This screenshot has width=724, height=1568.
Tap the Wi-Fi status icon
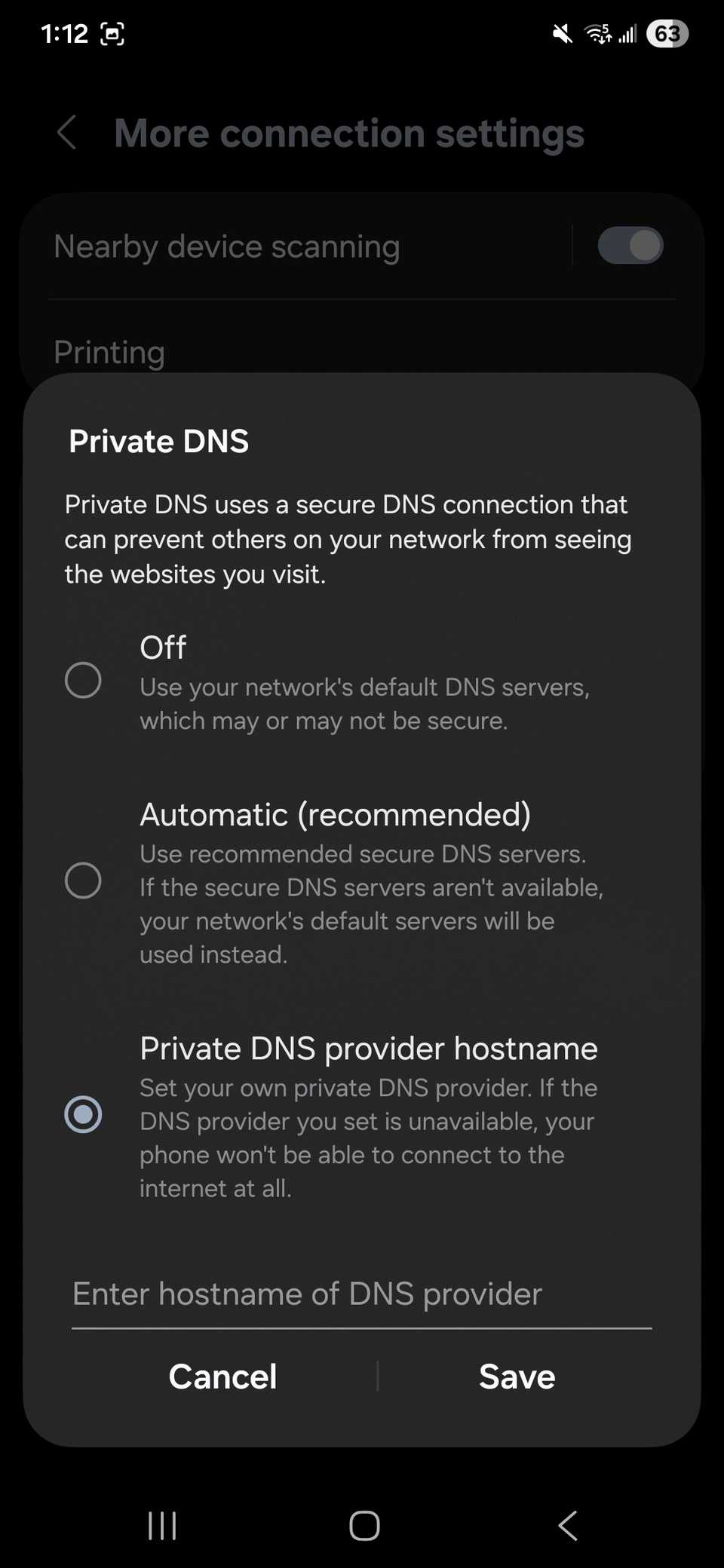click(597, 33)
